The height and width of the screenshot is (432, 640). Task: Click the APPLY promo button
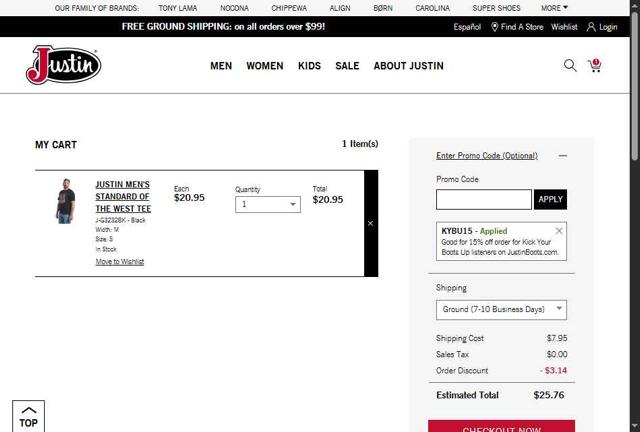coord(550,199)
